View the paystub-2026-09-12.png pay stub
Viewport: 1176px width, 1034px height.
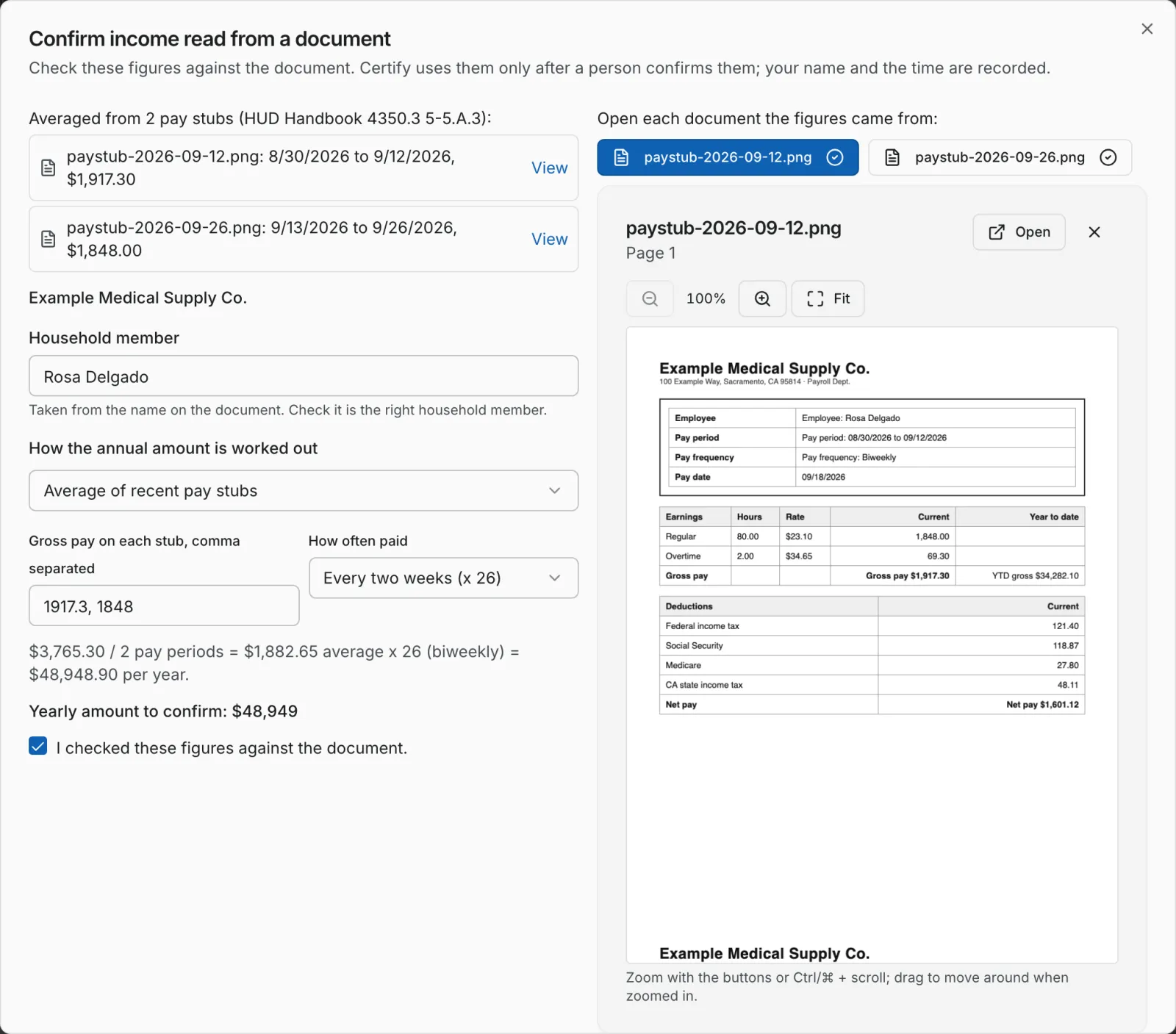coord(549,168)
